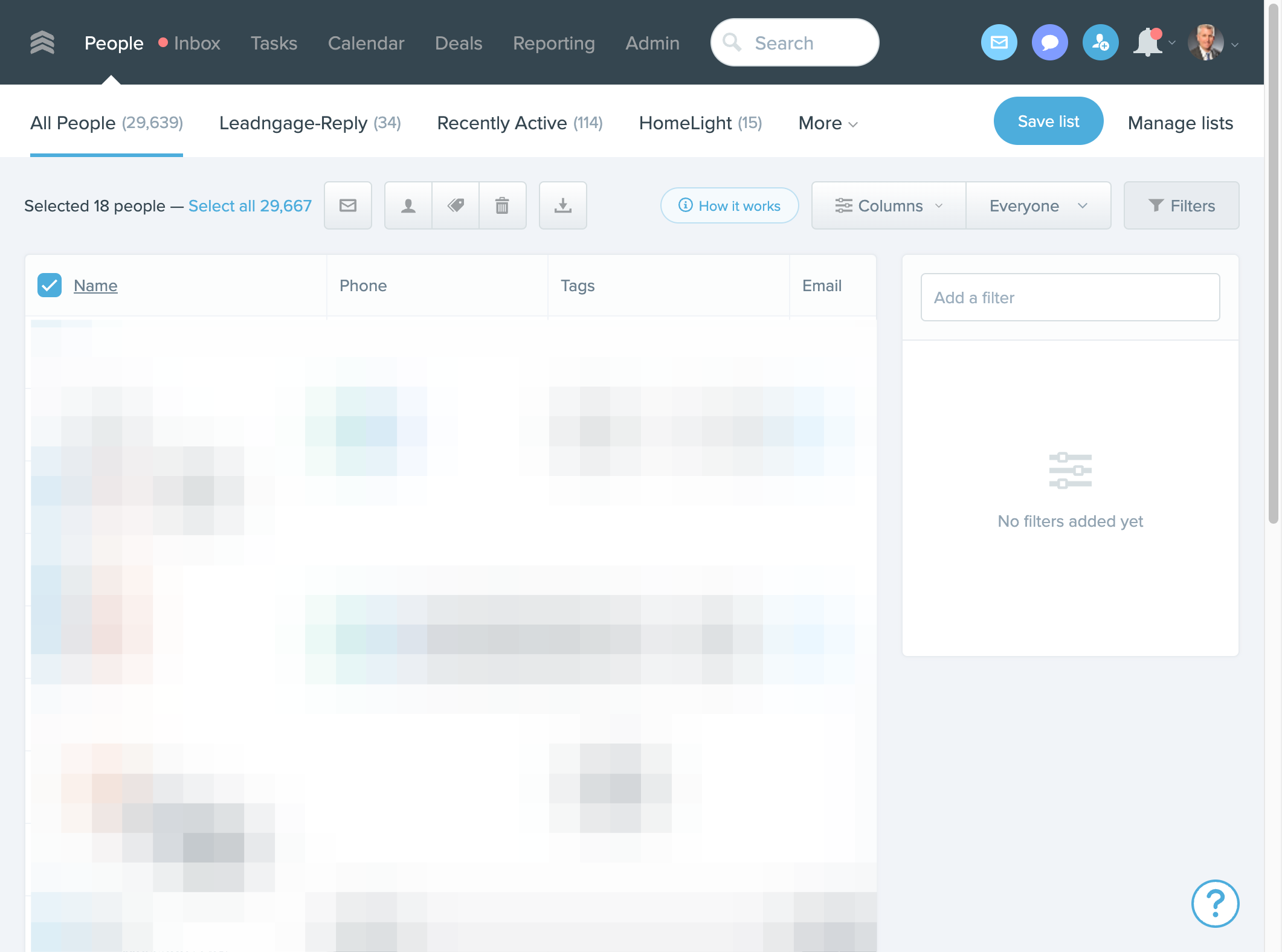Go to the Inbox menu item
This screenshot has height=952, width=1282.
[197, 43]
